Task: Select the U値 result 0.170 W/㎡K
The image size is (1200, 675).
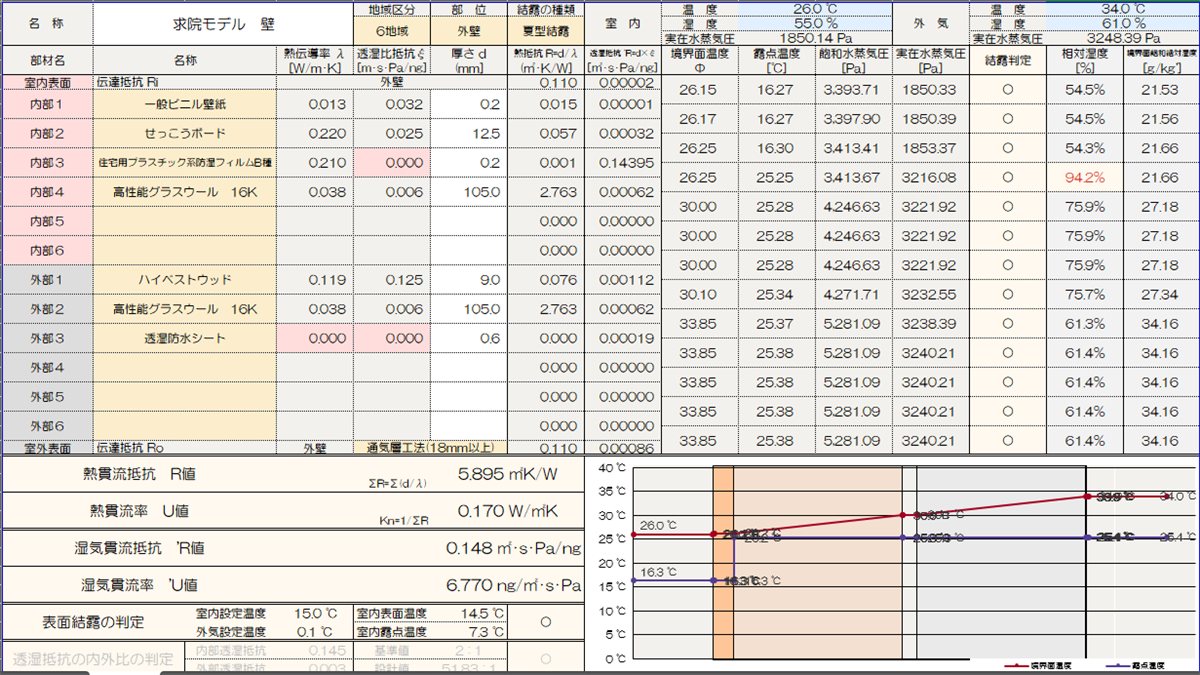Action: click(507, 511)
